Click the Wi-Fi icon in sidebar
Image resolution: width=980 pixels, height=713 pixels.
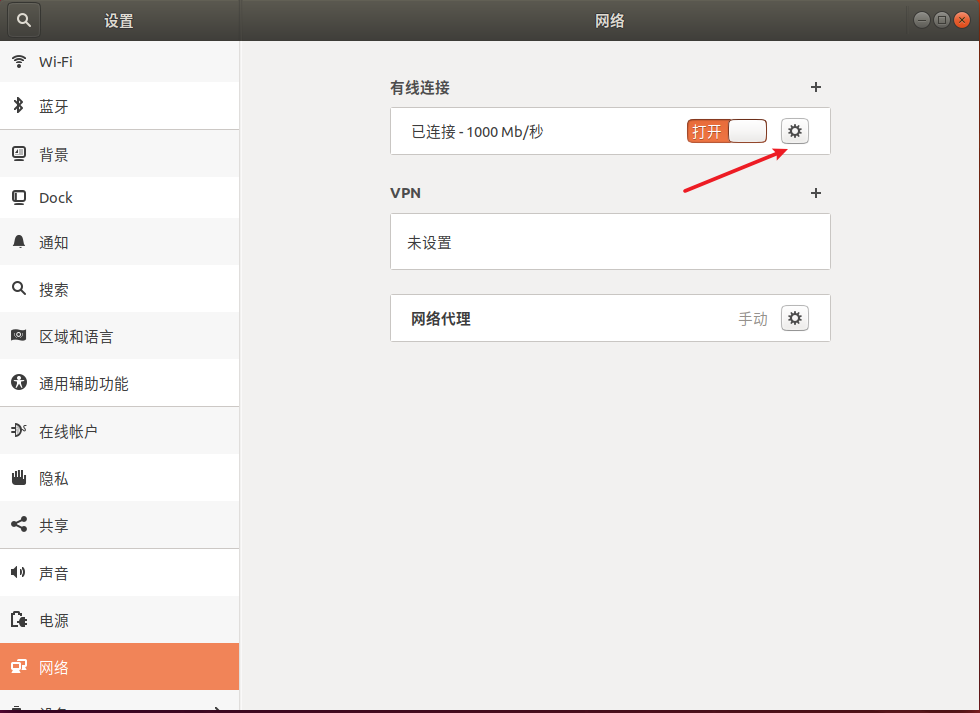pos(22,61)
